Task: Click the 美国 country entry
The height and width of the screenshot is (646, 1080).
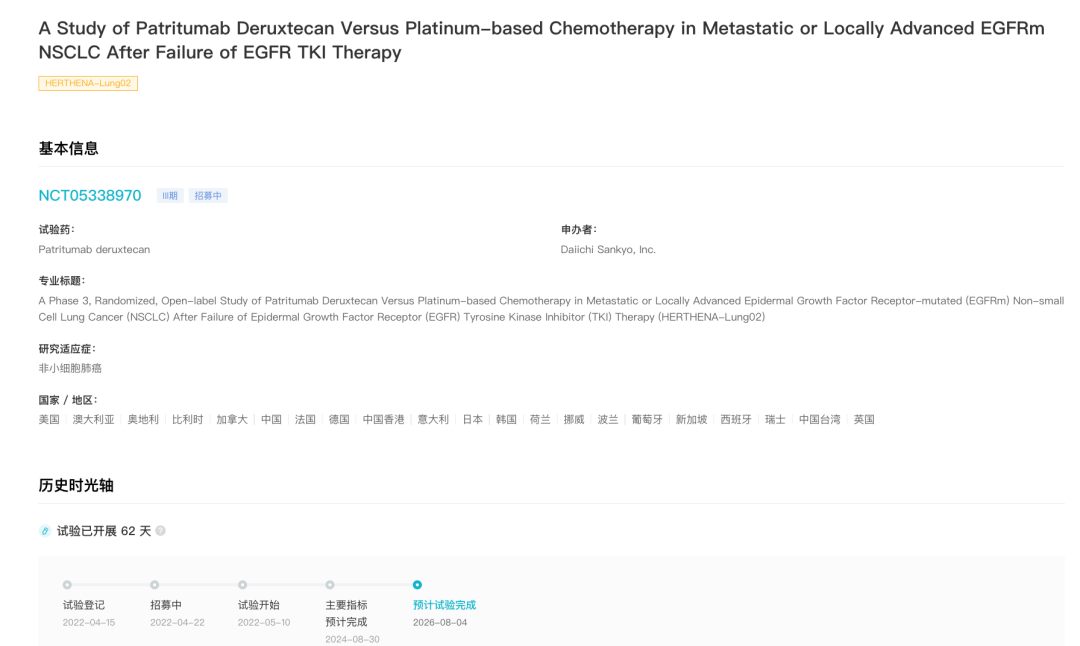Action: click(49, 419)
